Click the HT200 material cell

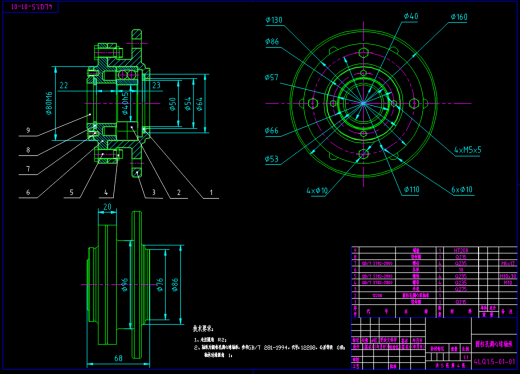click(461, 250)
